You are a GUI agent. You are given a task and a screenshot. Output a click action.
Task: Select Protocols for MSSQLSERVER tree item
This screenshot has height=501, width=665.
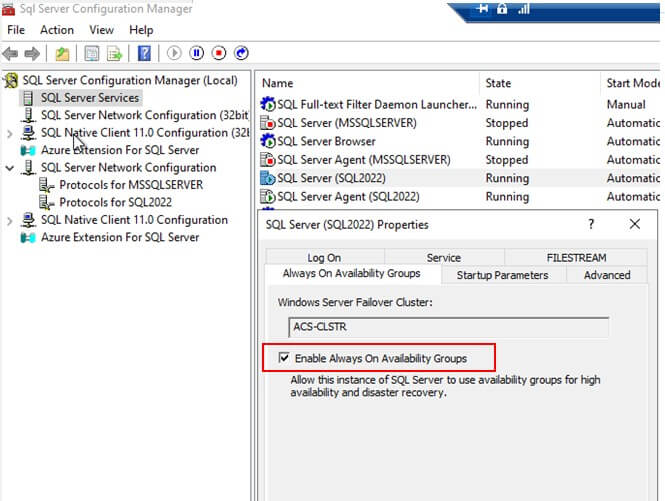(131, 185)
